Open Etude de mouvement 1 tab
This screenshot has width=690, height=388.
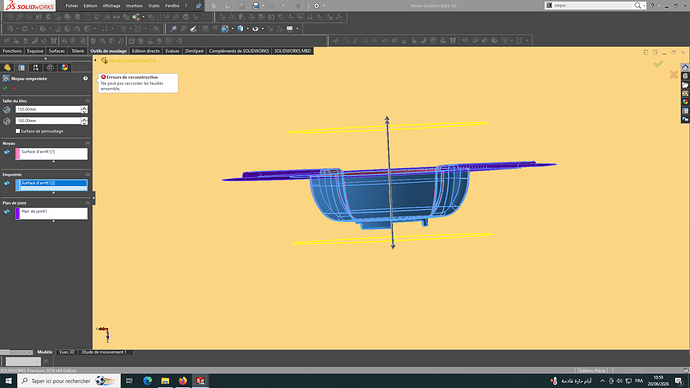(104, 352)
